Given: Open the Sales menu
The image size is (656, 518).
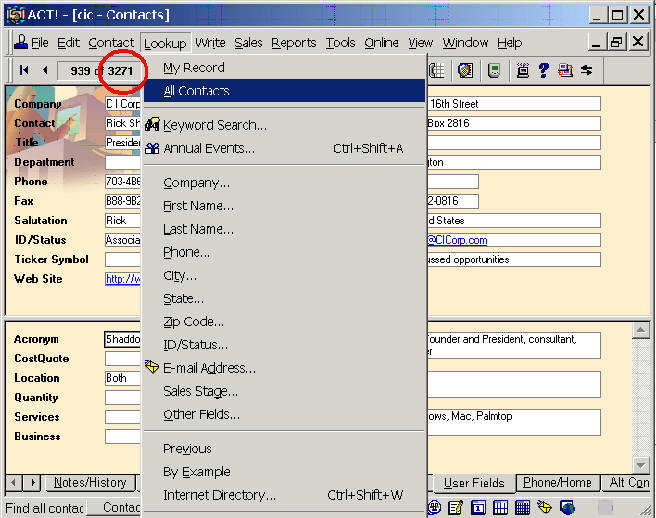Looking at the screenshot, I should [x=248, y=43].
